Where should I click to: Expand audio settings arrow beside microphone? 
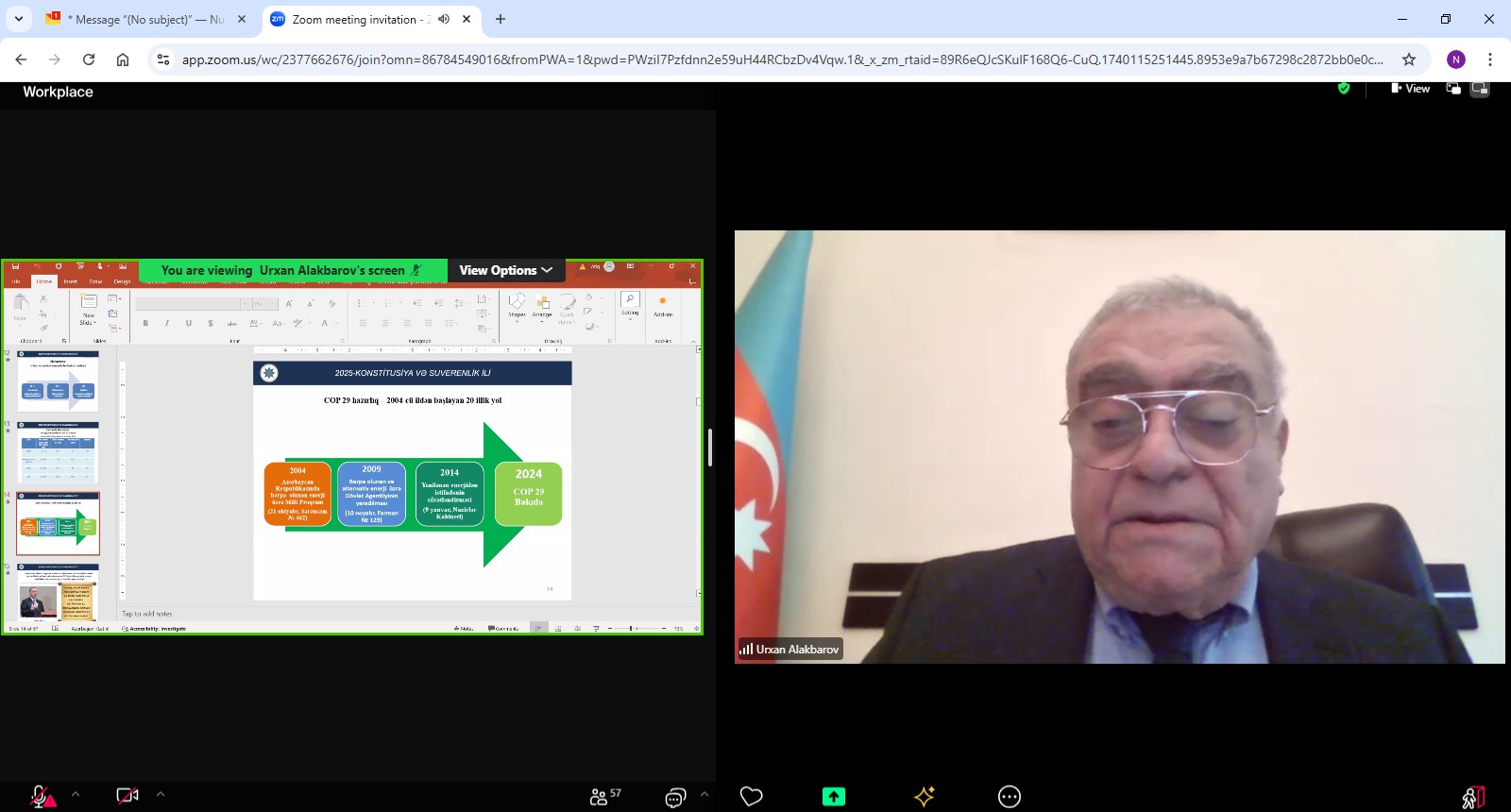pos(76,794)
